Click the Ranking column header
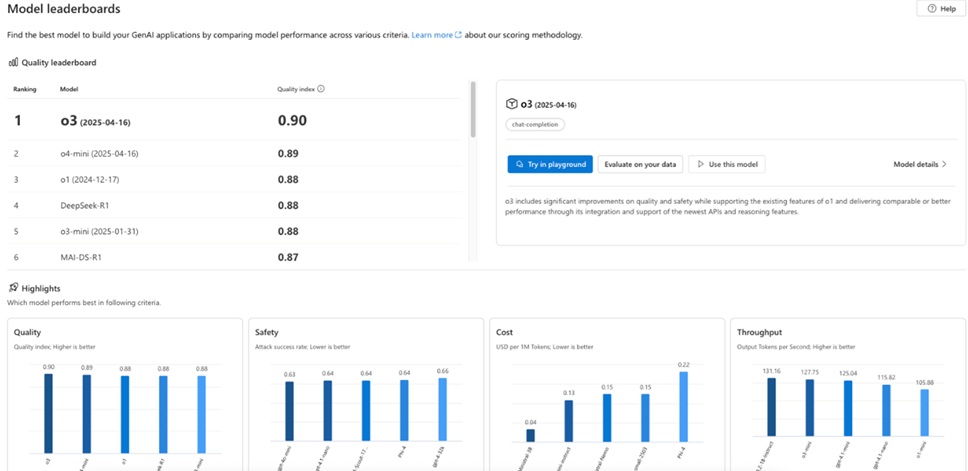The width and height of the screenshot is (968, 471). [x=25, y=89]
